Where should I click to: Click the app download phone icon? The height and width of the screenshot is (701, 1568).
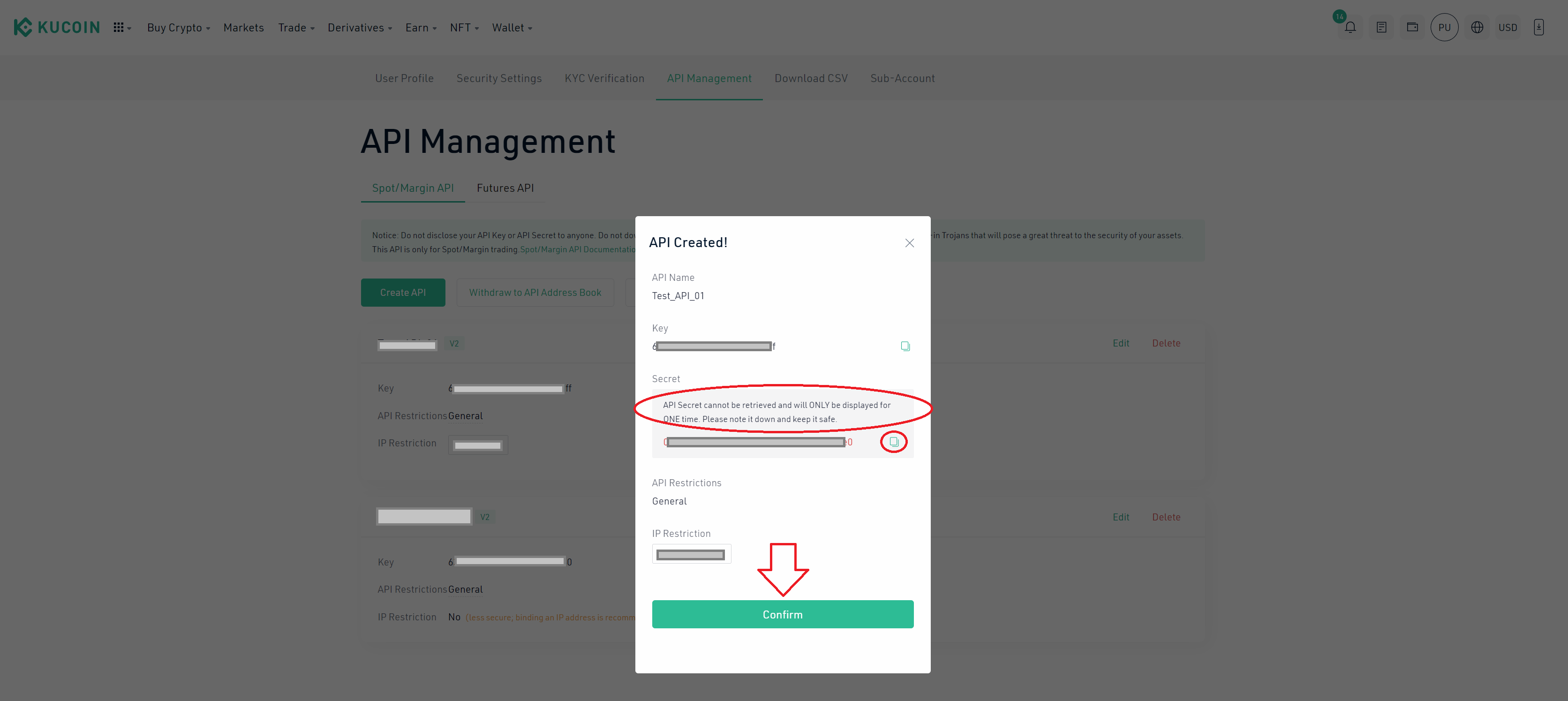point(1538,27)
